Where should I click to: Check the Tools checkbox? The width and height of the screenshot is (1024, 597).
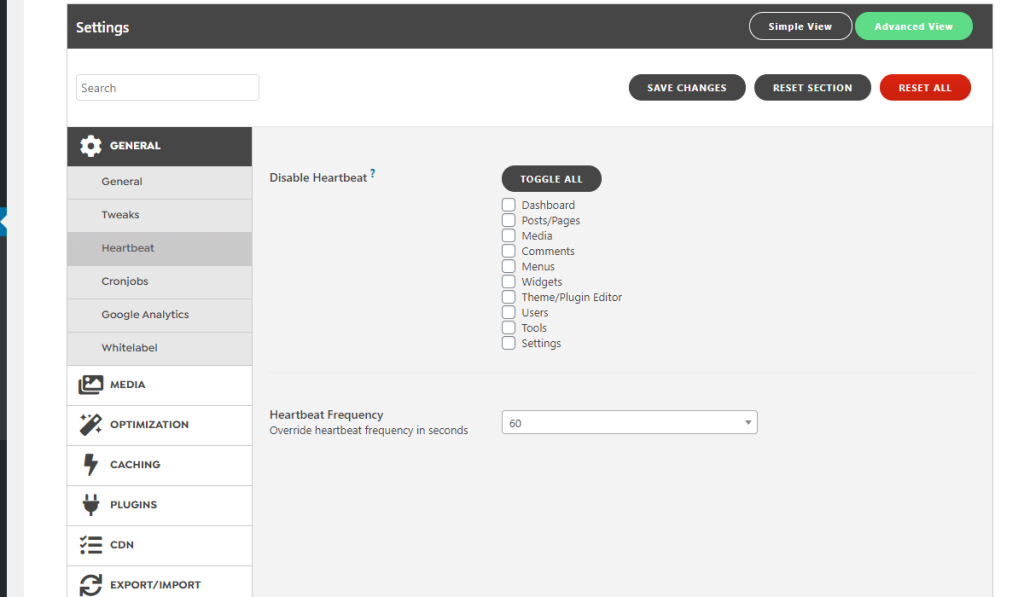(x=509, y=327)
